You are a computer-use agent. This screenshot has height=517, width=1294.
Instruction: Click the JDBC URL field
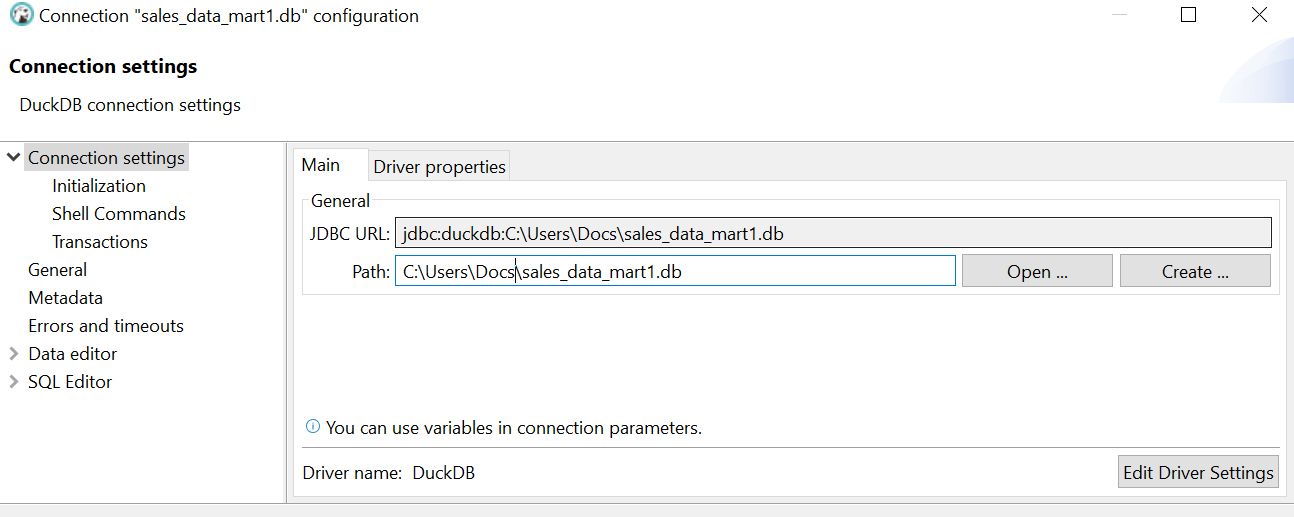click(832, 234)
